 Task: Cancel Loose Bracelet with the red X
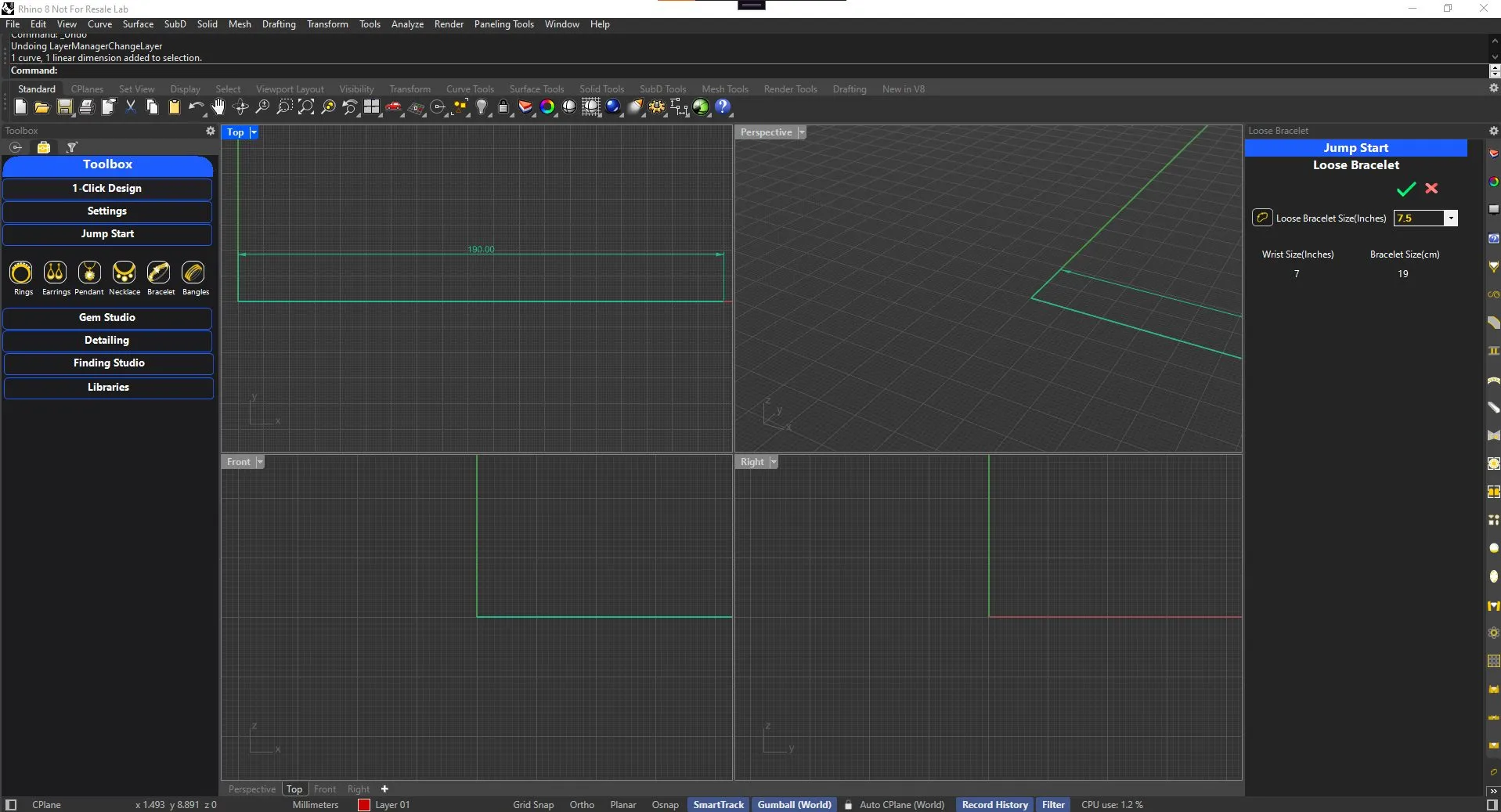(1431, 189)
